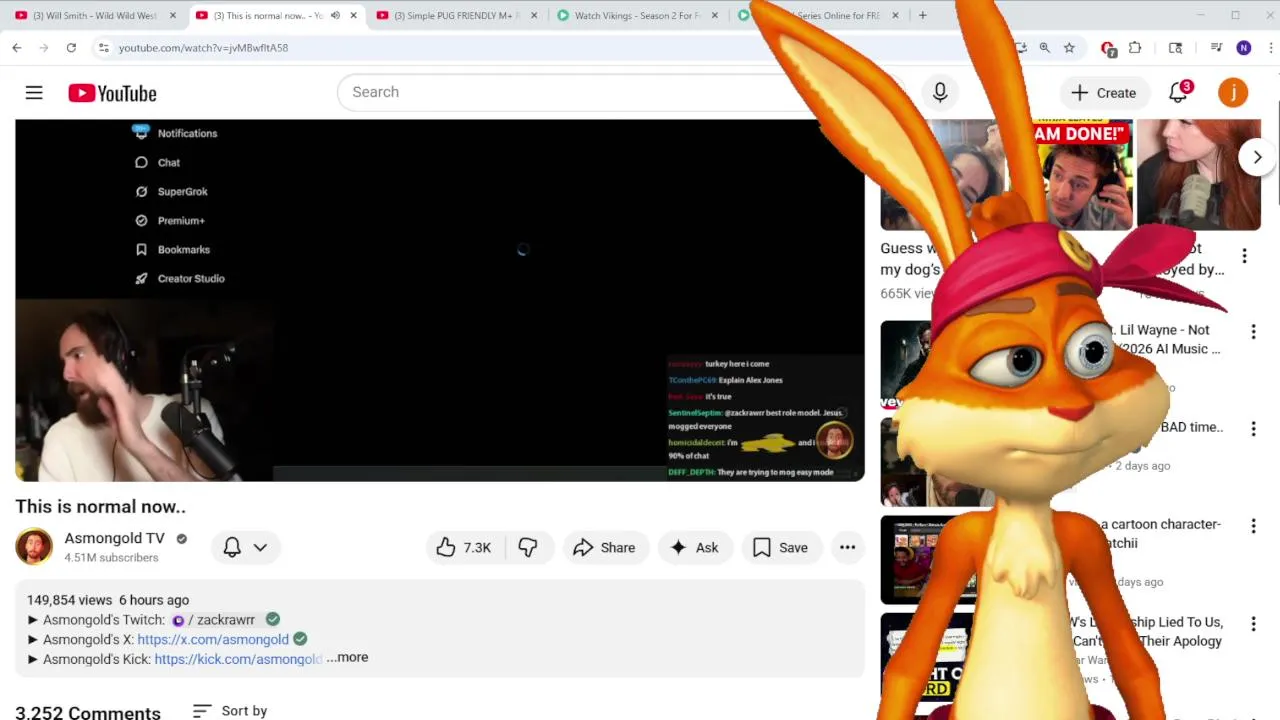View site information icon in address bar

click(103, 47)
